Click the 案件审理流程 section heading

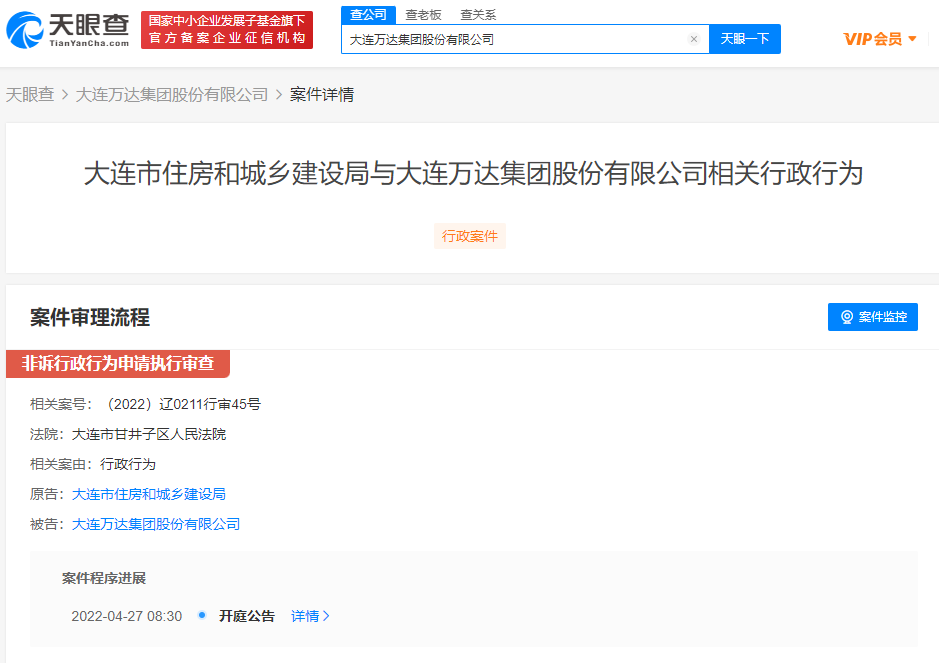[90, 317]
